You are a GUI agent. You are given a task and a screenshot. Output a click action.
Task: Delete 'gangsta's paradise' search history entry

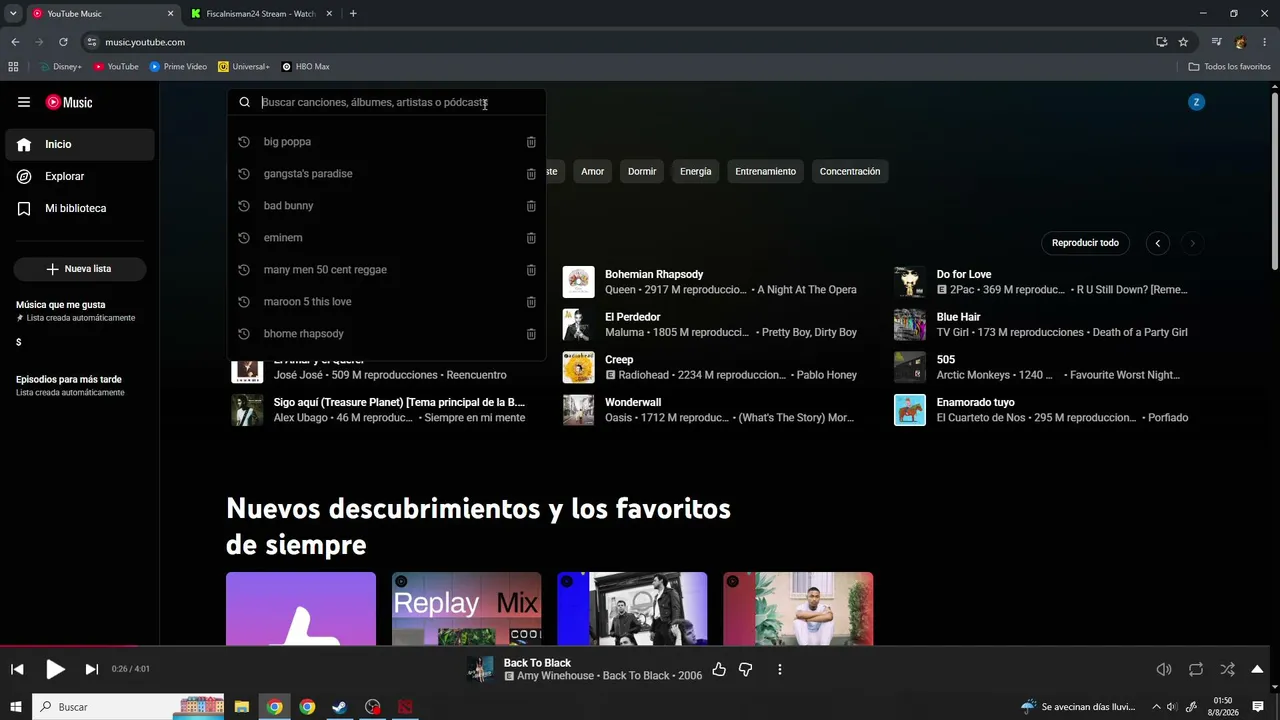(x=531, y=174)
